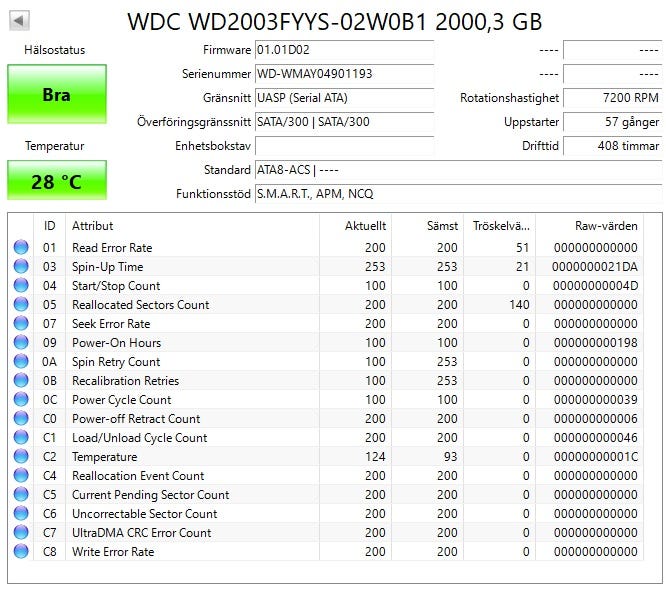Click worst value 93 in Temperature row

[451, 457]
